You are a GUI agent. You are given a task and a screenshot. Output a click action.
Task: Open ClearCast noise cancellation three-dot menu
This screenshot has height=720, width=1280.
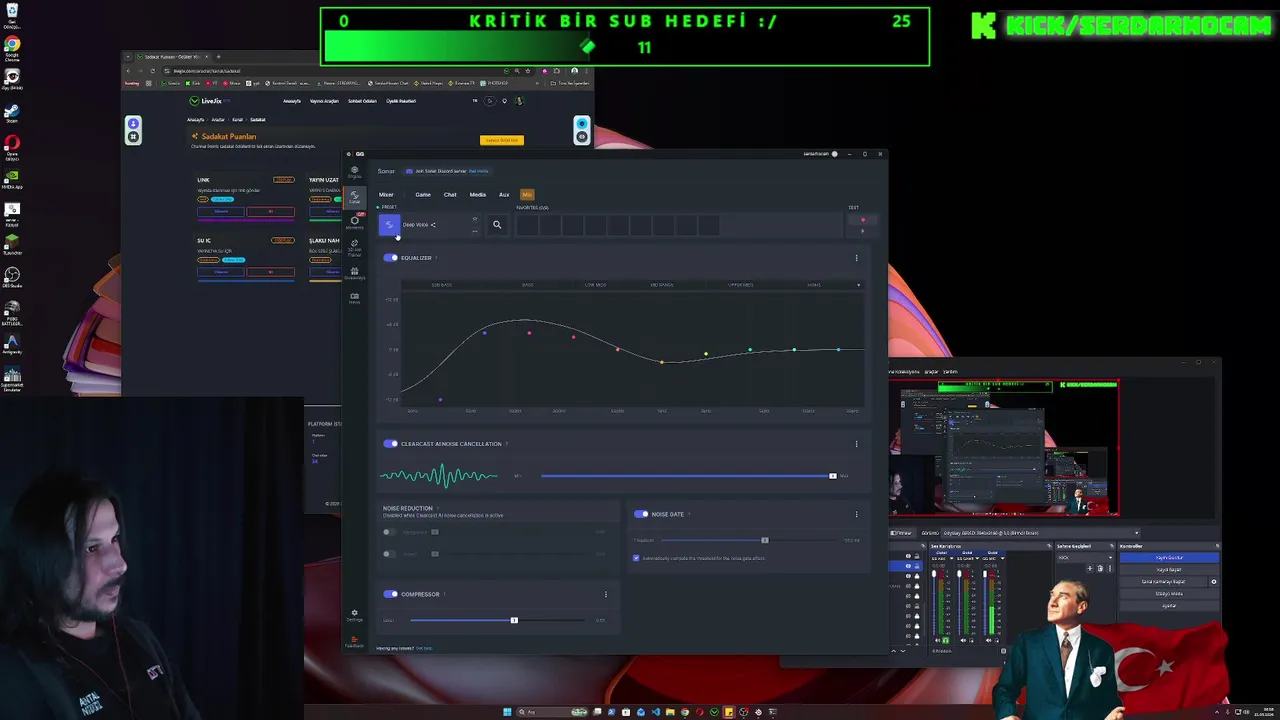[x=856, y=444]
